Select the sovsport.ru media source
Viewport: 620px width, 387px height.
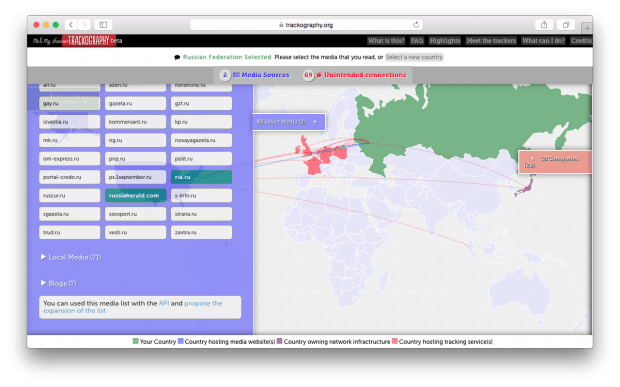click(x=135, y=214)
